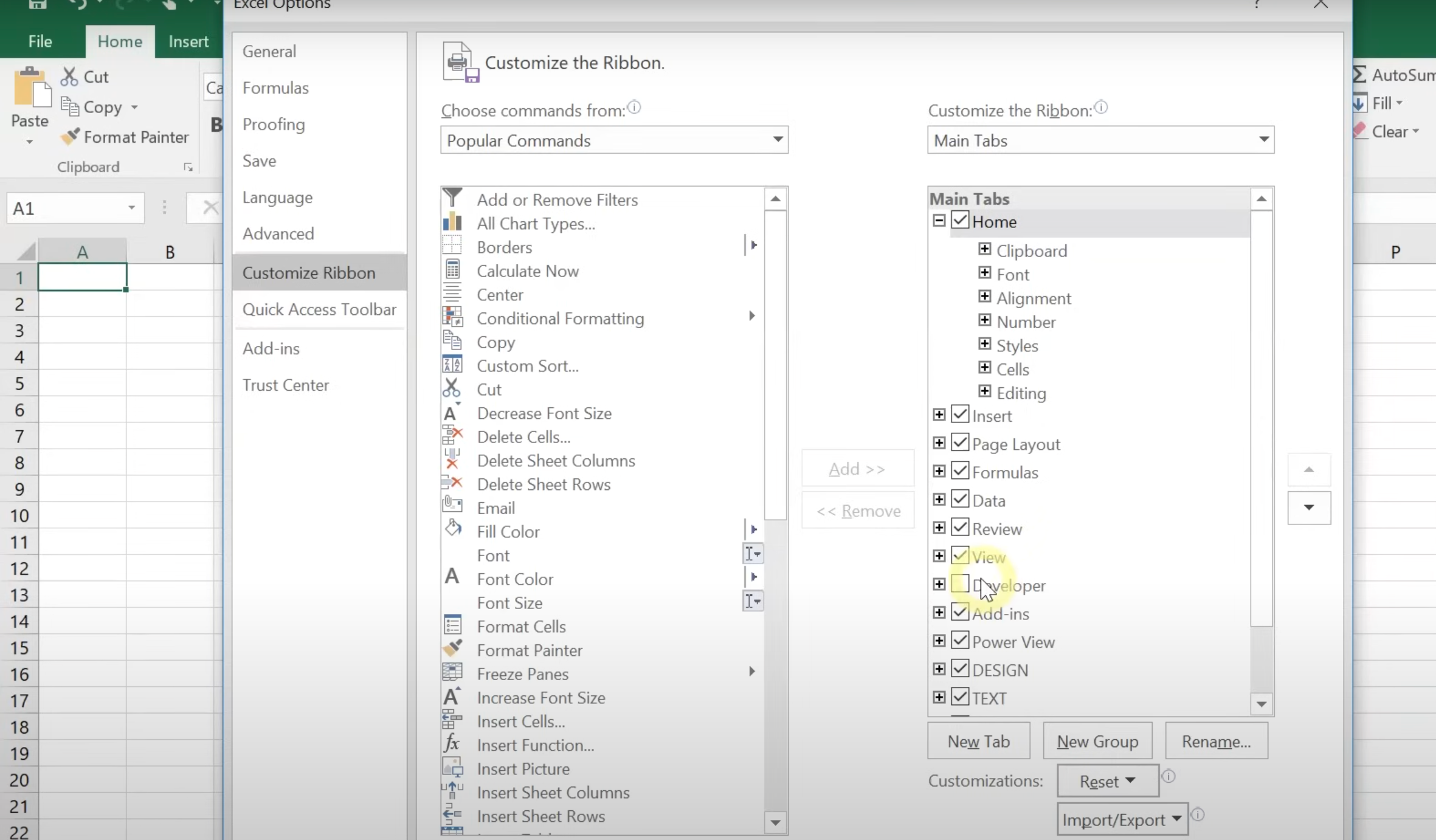
Task: Open the Reset customizations dropdown
Action: click(1108, 781)
